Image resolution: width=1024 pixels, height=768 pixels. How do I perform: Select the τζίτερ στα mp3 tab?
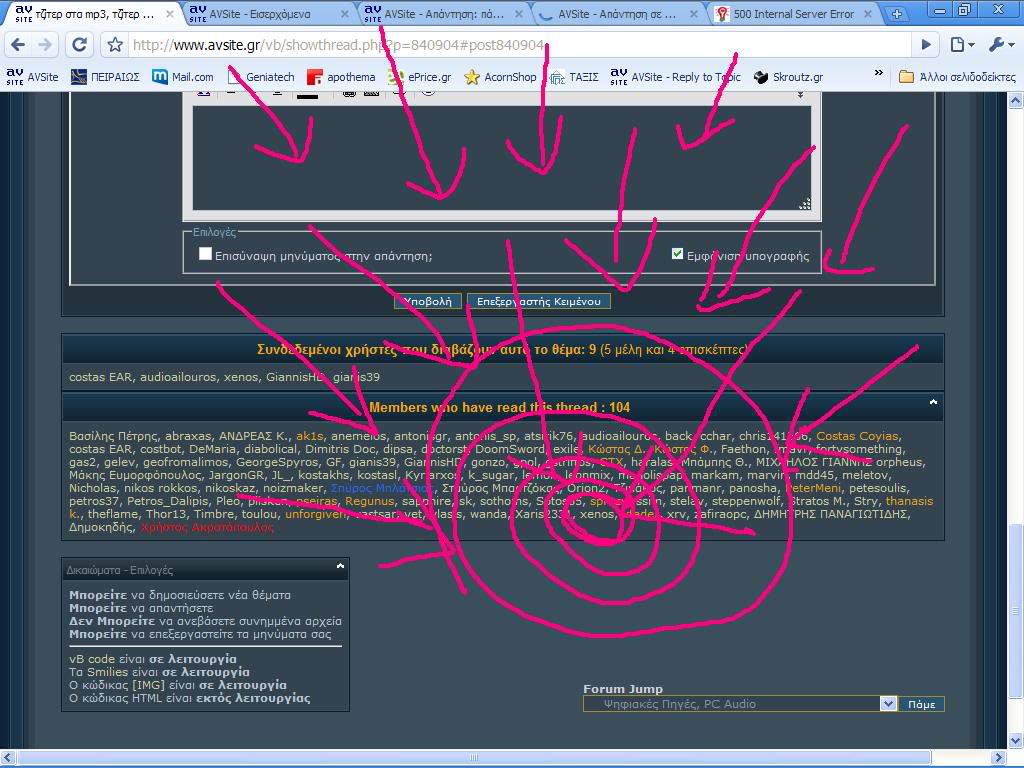click(x=93, y=14)
